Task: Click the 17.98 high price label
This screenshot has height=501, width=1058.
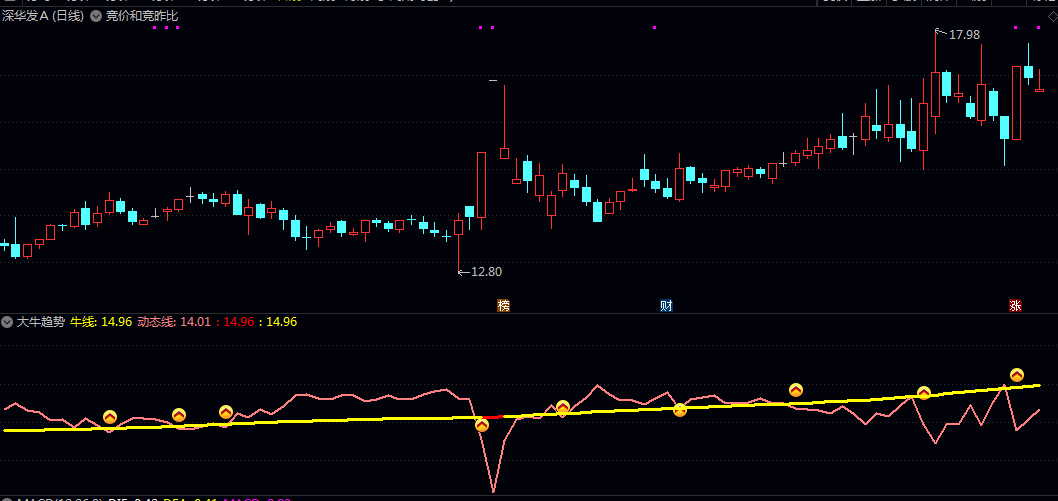Action: [964, 34]
